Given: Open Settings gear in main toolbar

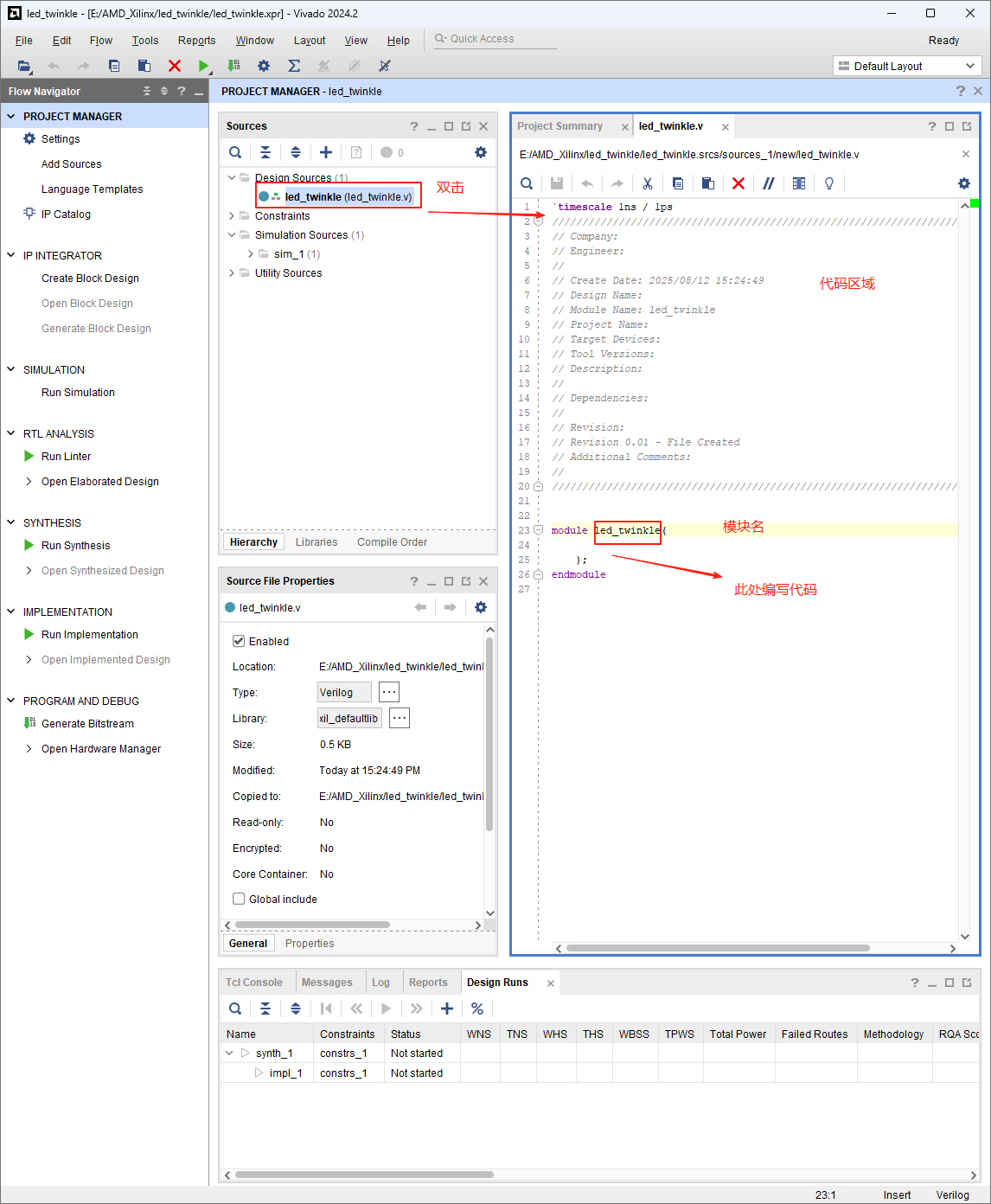Looking at the screenshot, I should 264,66.
